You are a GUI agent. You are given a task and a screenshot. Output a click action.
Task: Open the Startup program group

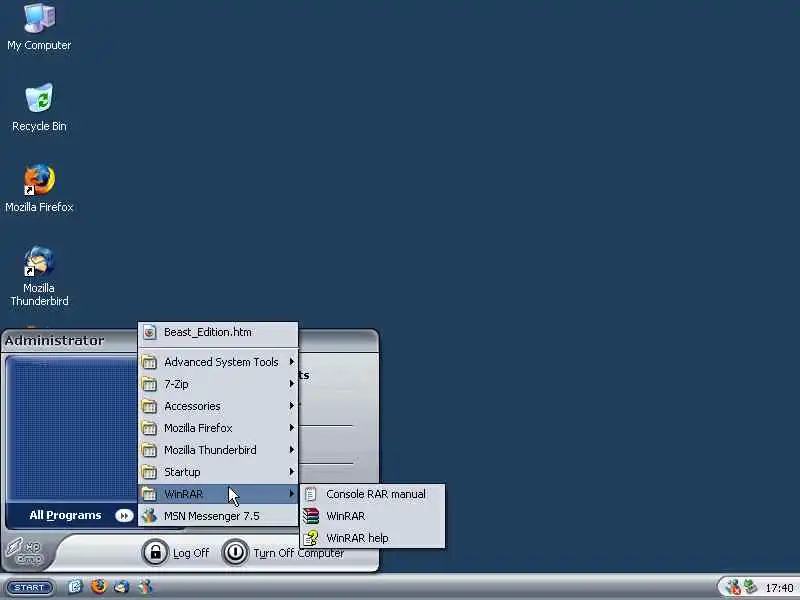pos(218,472)
